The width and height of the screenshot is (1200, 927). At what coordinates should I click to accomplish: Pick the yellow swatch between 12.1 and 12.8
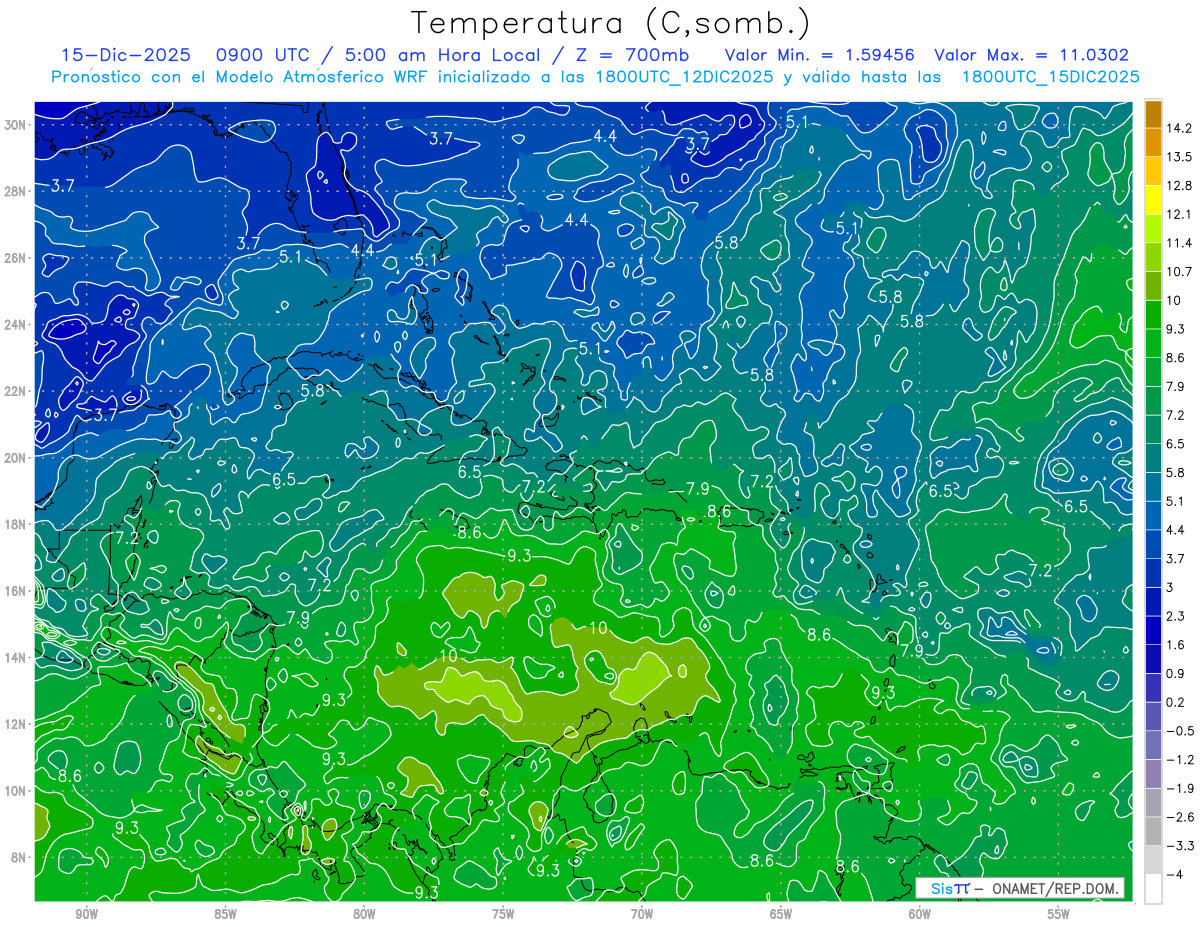[1153, 200]
